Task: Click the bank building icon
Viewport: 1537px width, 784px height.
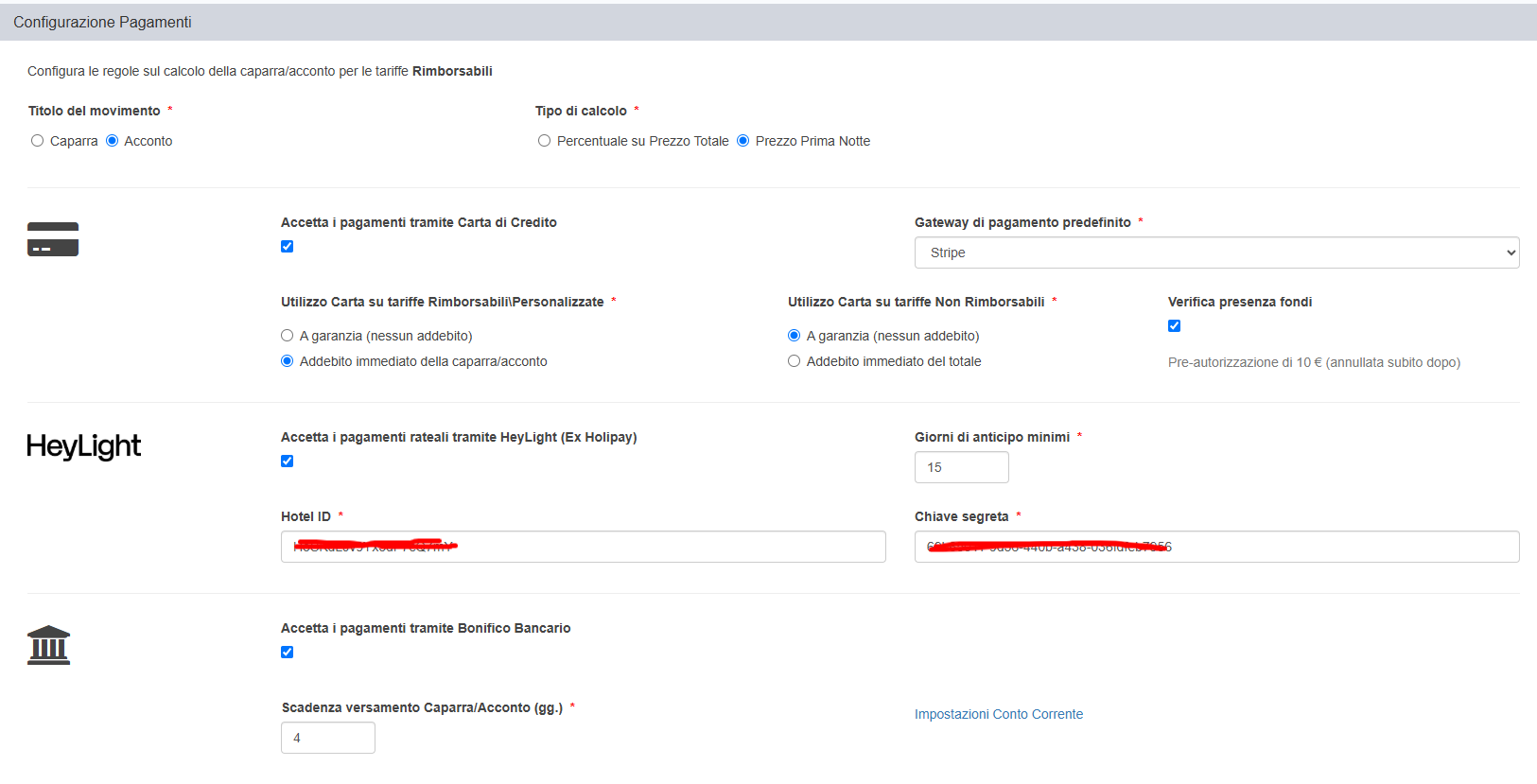Action: click(x=49, y=645)
